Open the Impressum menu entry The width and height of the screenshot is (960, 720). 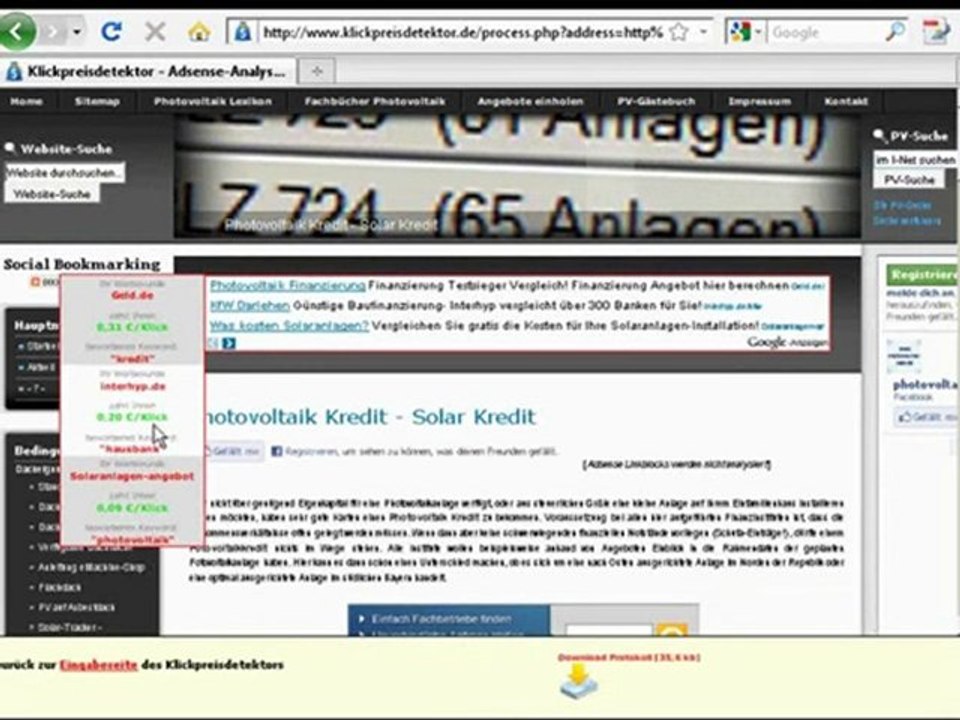pyautogui.click(x=759, y=101)
